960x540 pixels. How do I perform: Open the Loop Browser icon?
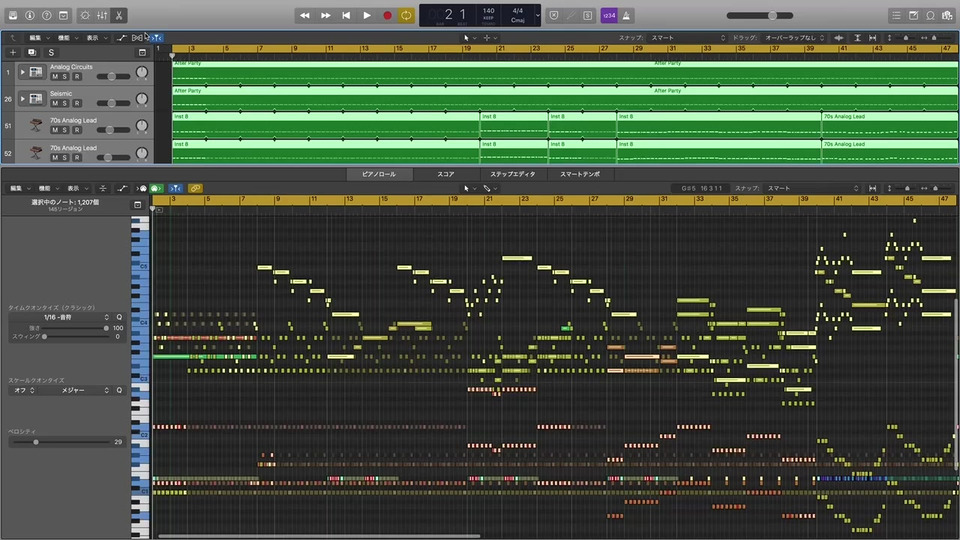coord(930,15)
